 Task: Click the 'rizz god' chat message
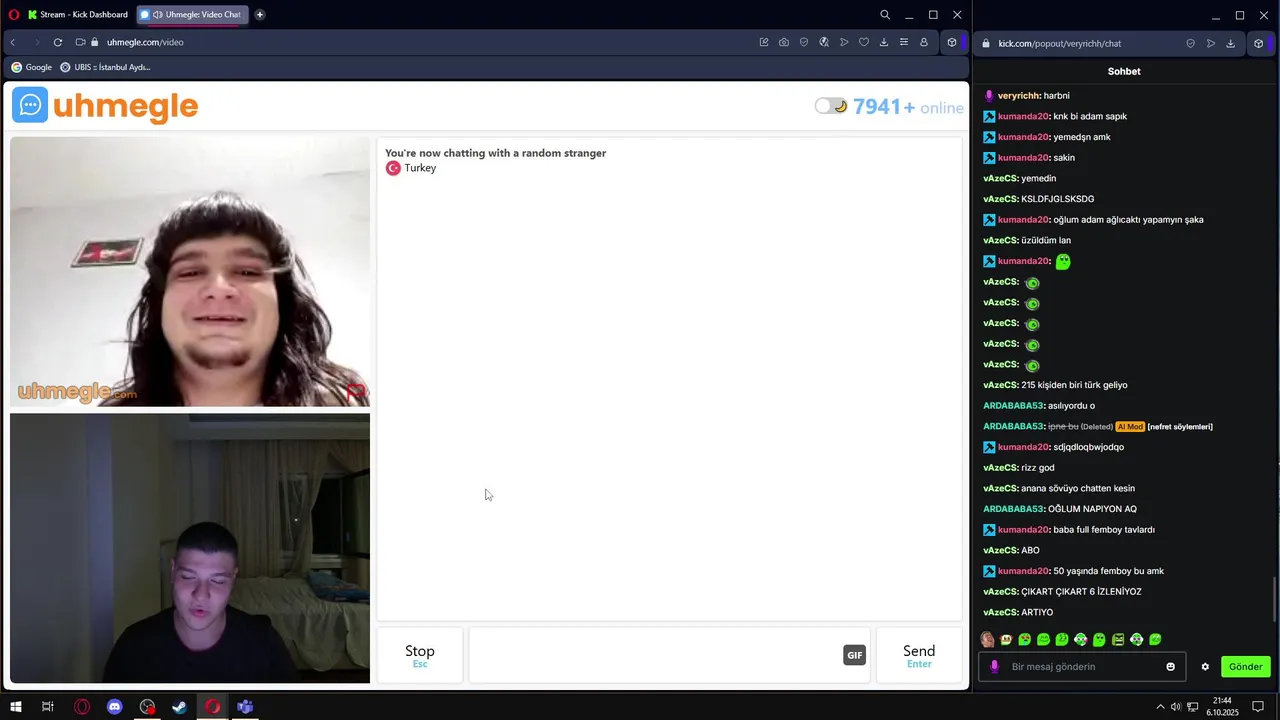coord(1037,468)
